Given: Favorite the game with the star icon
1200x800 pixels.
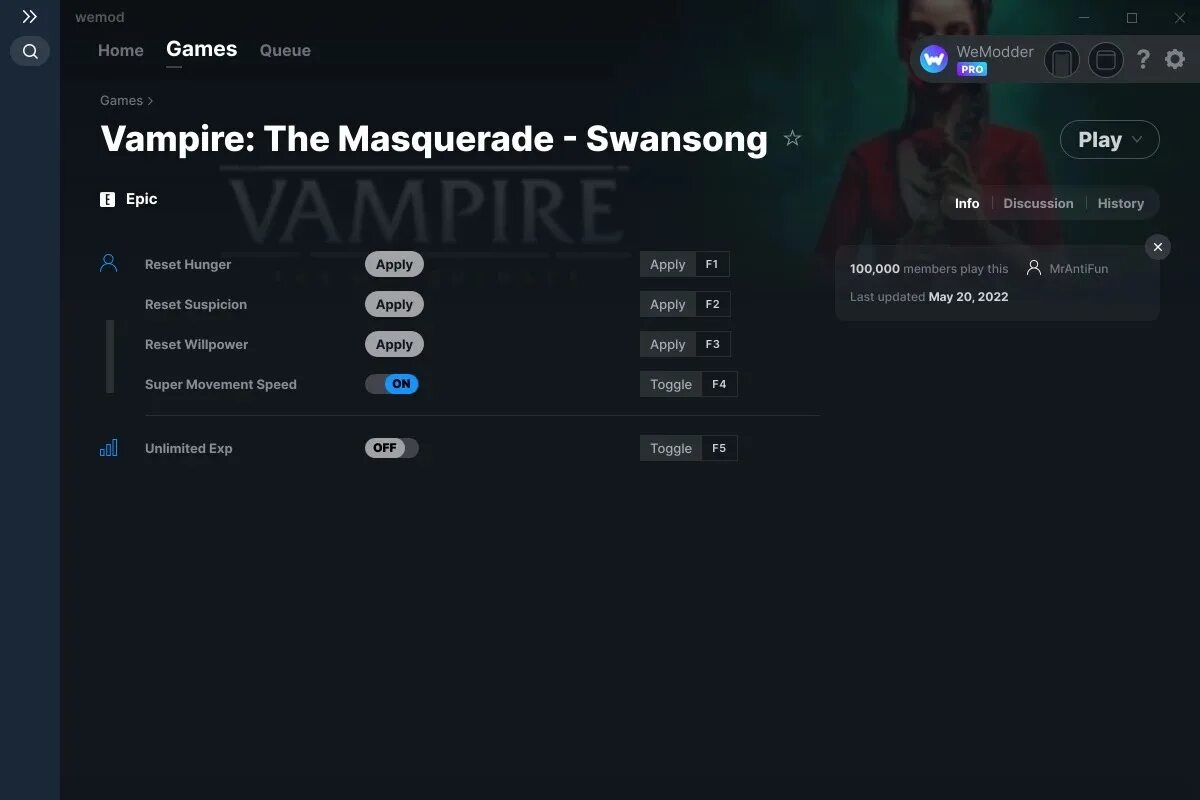Looking at the screenshot, I should (792, 138).
